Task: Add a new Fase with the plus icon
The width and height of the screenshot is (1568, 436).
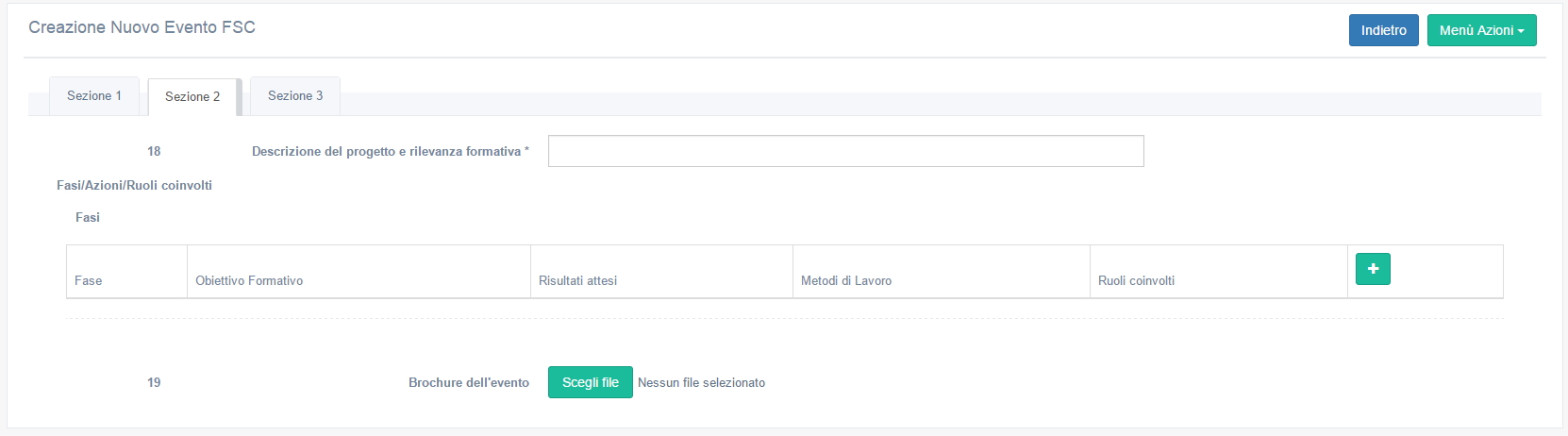Action: click(1373, 269)
